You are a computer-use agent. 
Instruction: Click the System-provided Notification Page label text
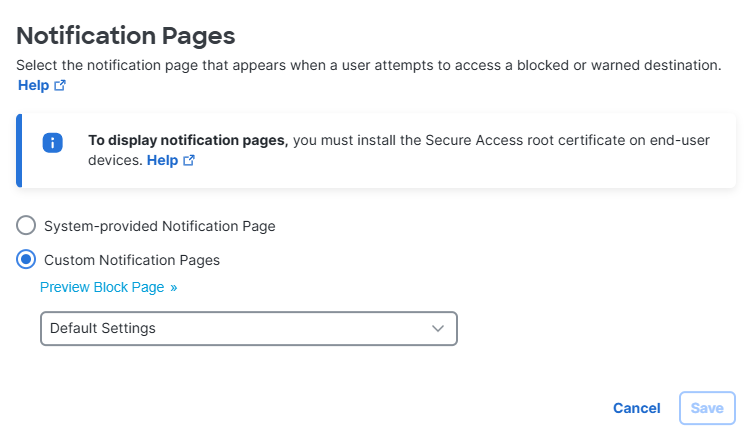tap(160, 226)
